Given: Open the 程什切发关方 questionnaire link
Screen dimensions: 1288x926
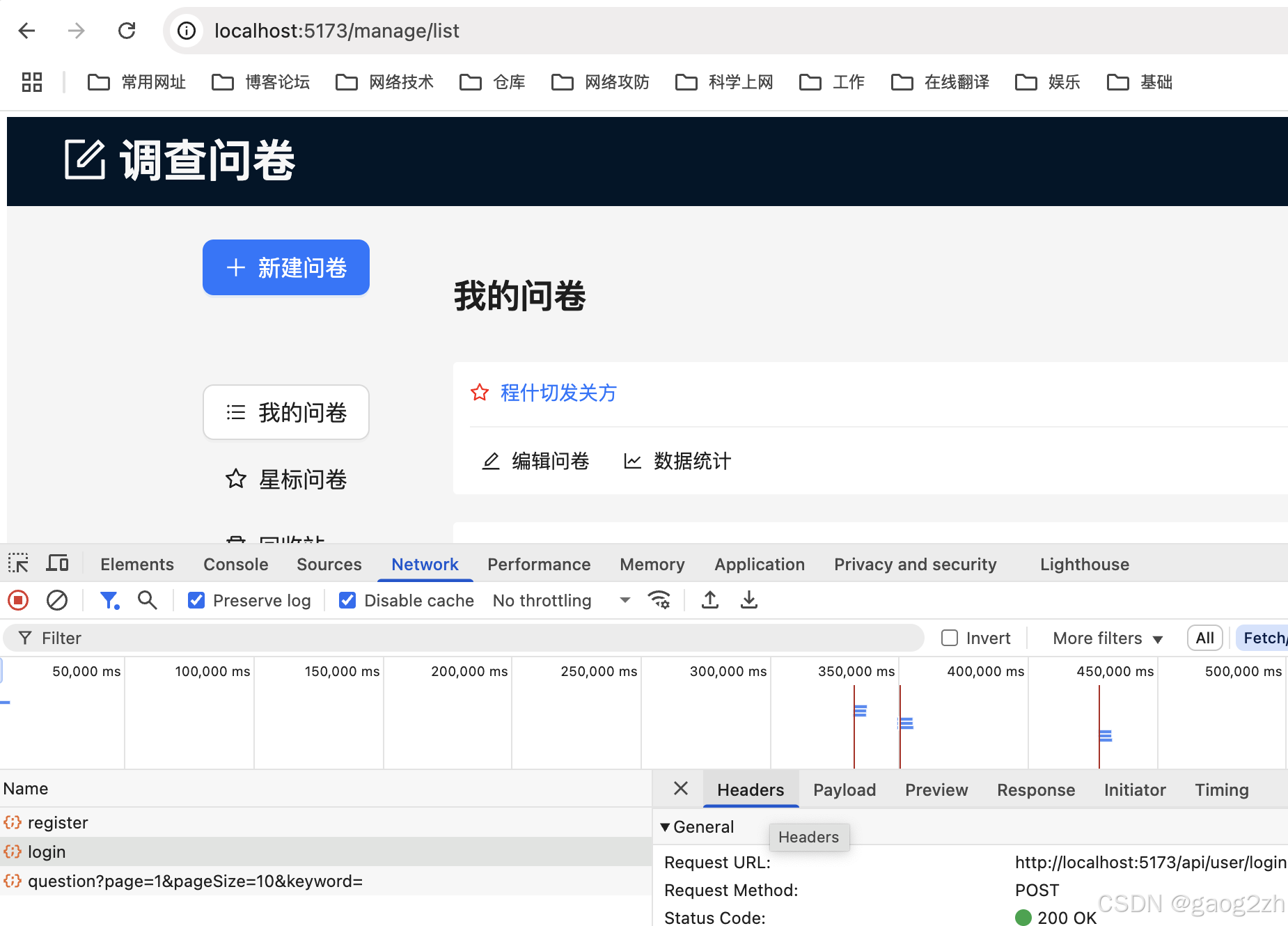Looking at the screenshot, I should pyautogui.click(x=558, y=393).
